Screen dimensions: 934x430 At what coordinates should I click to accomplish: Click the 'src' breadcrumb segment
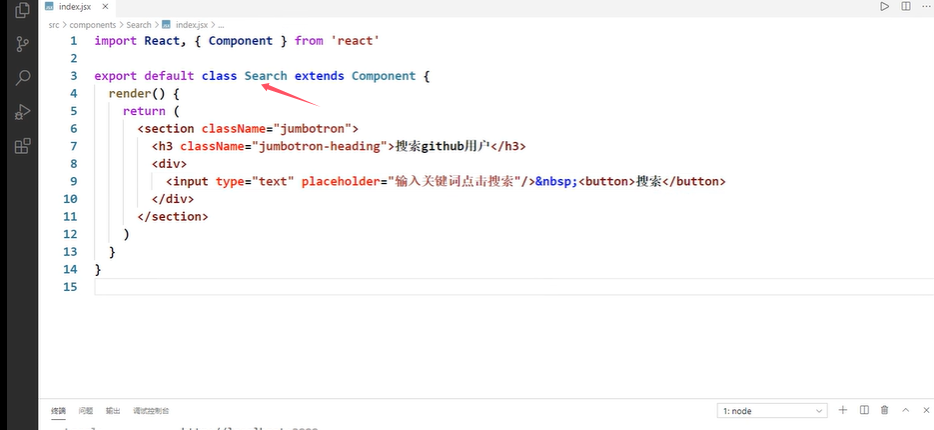click(54, 25)
